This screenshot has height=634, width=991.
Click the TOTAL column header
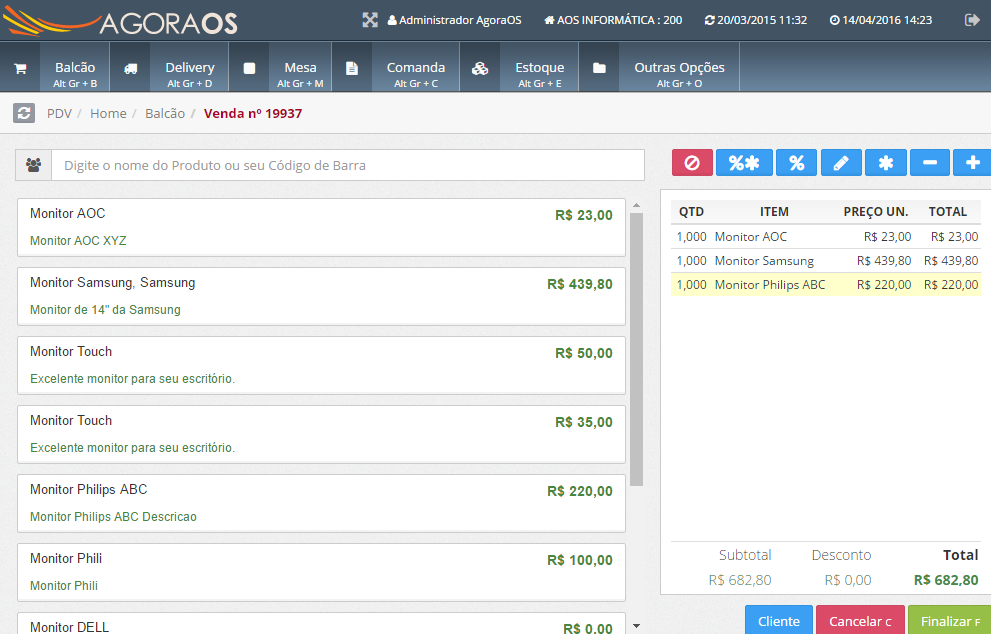947,212
